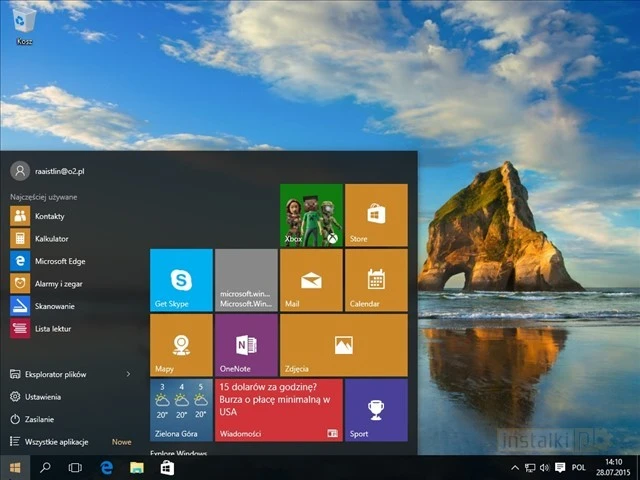The width and height of the screenshot is (640, 480).
Task: Open the Mail tile
Action: click(x=311, y=280)
